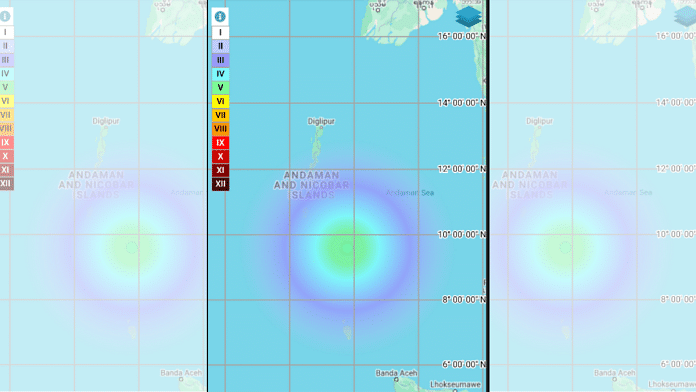This screenshot has height=392, width=696.
Task: Select intensity III swatch in the center legend
Action: [x=220, y=60]
